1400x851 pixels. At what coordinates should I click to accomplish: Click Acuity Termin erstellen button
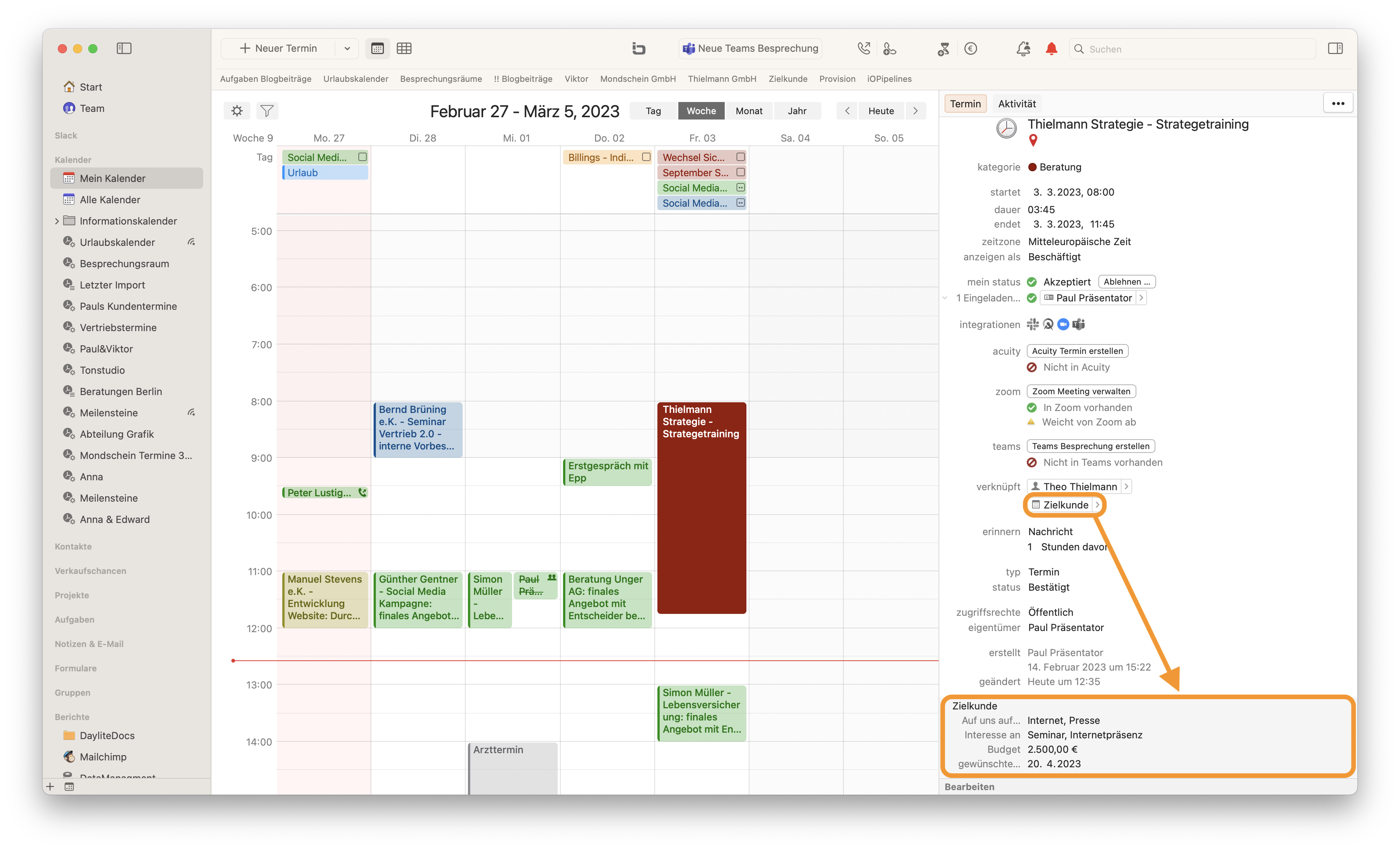(1077, 351)
